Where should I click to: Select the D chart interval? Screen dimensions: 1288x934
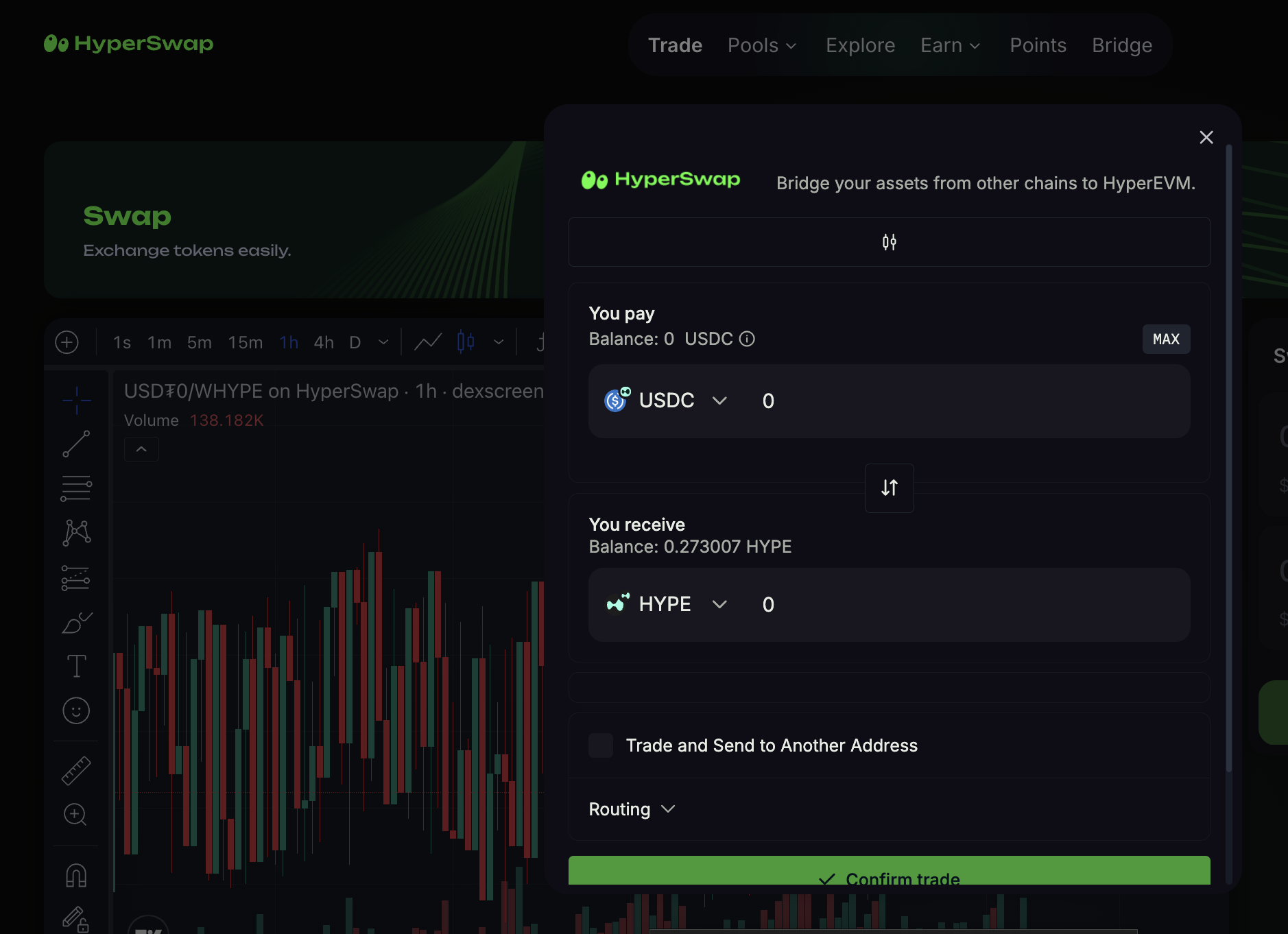click(355, 342)
